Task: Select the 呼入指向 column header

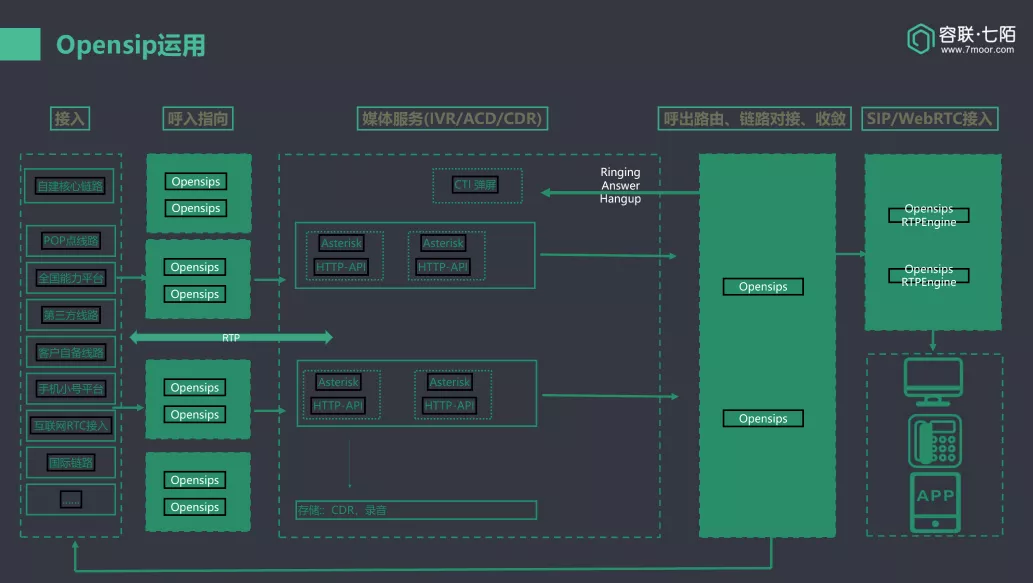Action: 198,119
